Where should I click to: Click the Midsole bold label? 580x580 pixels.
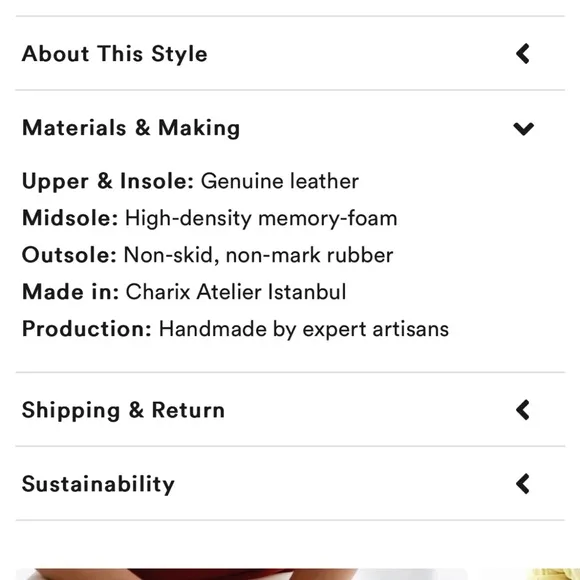click(70, 218)
